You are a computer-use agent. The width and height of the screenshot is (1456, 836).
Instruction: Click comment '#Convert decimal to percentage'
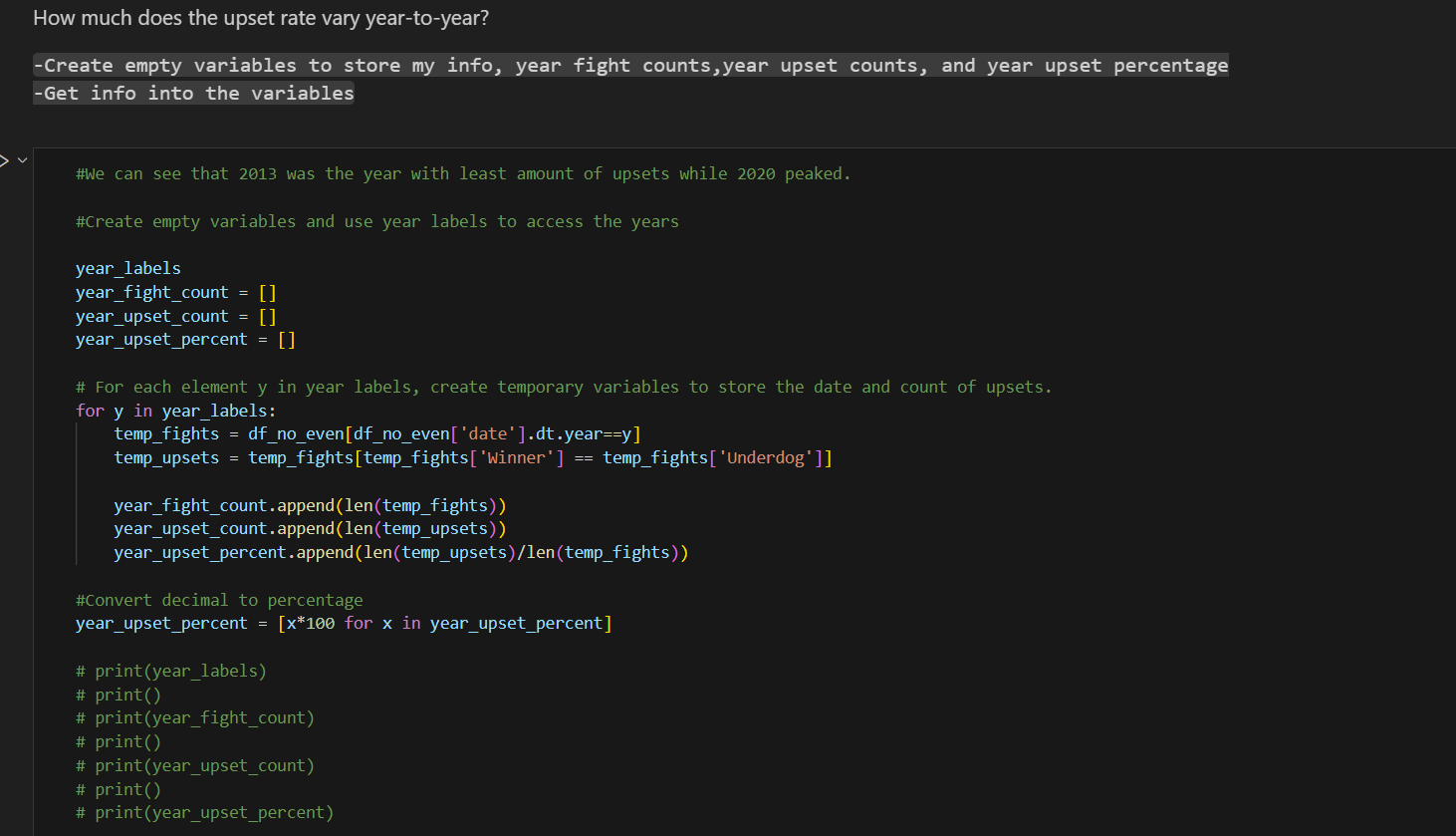tap(219, 601)
